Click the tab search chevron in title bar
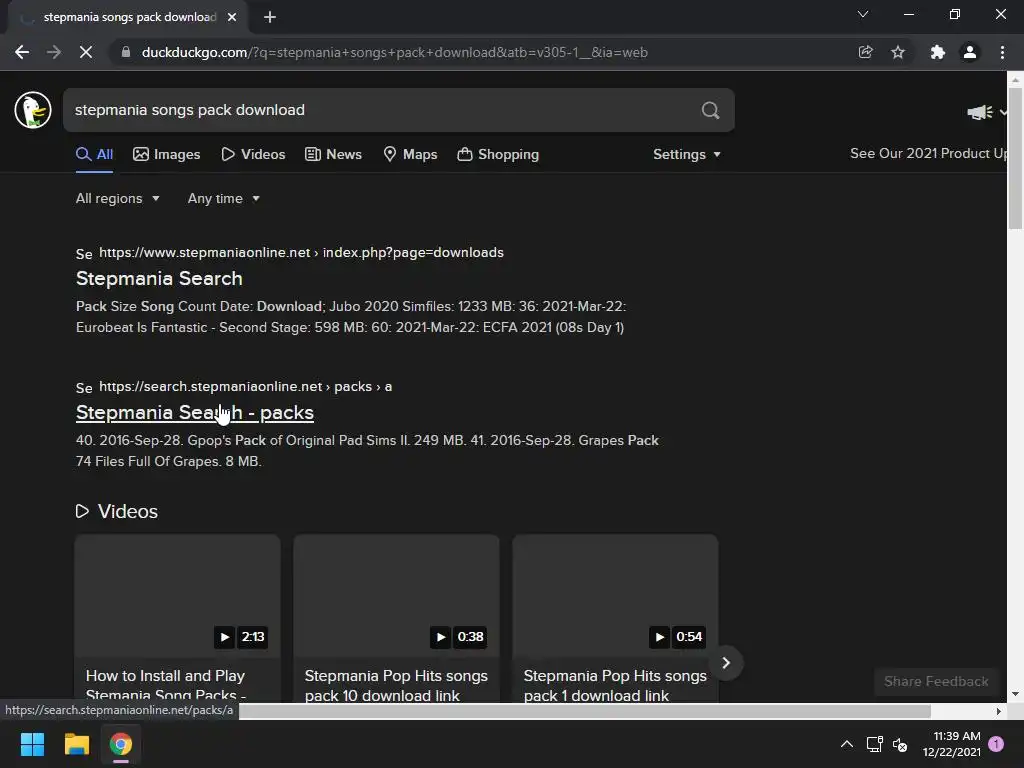The image size is (1024, 768). coord(863,14)
